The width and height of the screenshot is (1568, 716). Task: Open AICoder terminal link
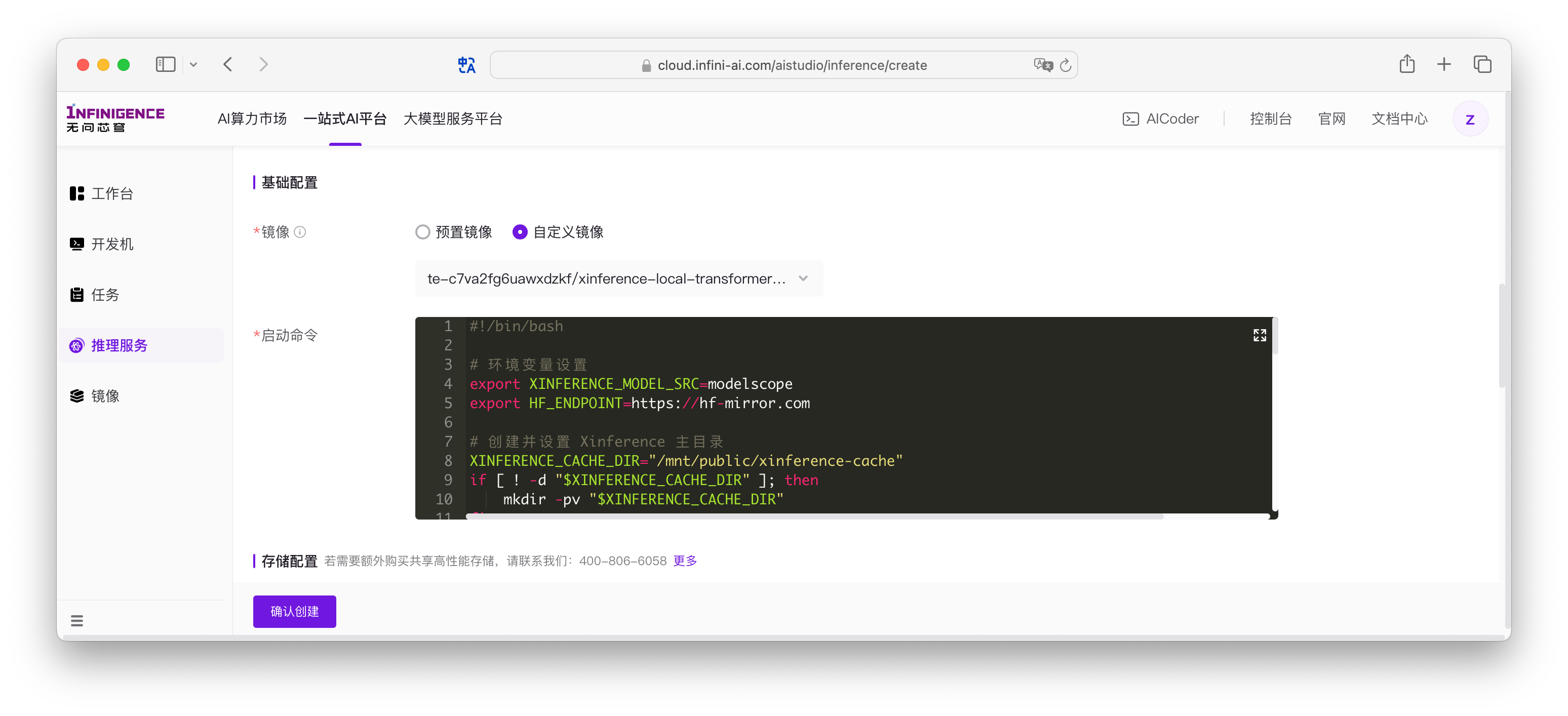click(1160, 118)
